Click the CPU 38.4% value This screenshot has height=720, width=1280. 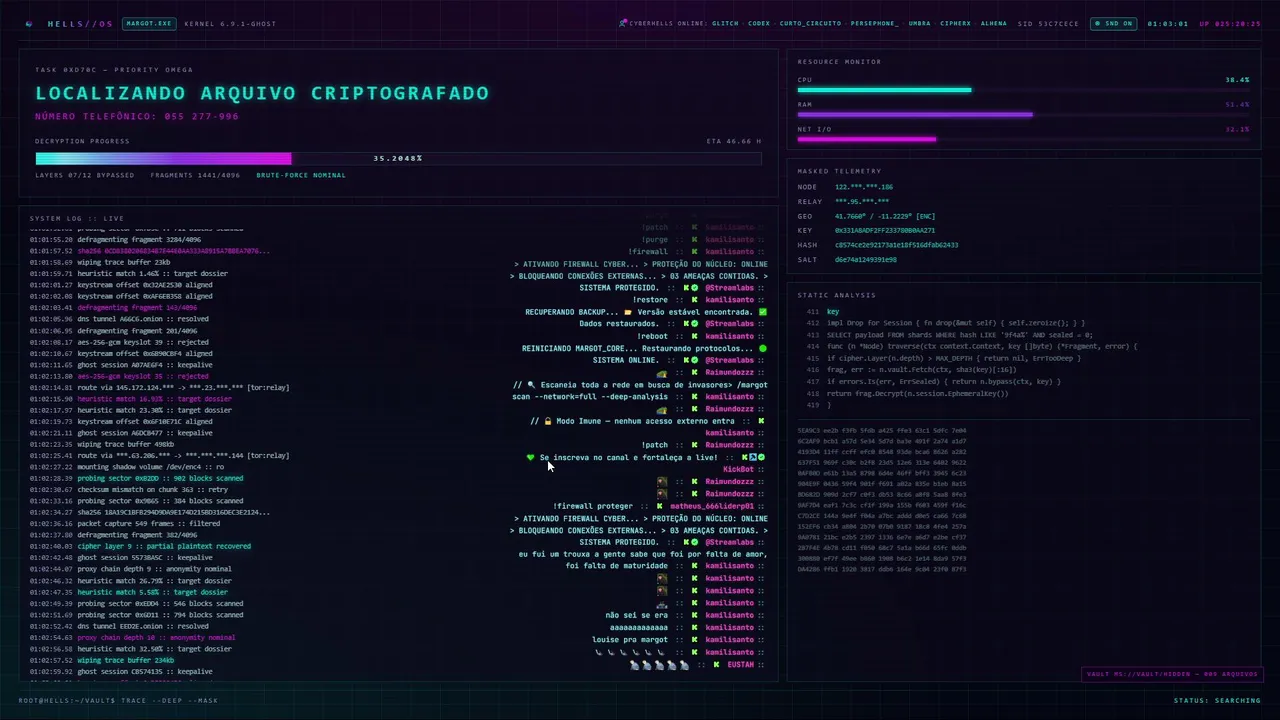[x=1237, y=79]
